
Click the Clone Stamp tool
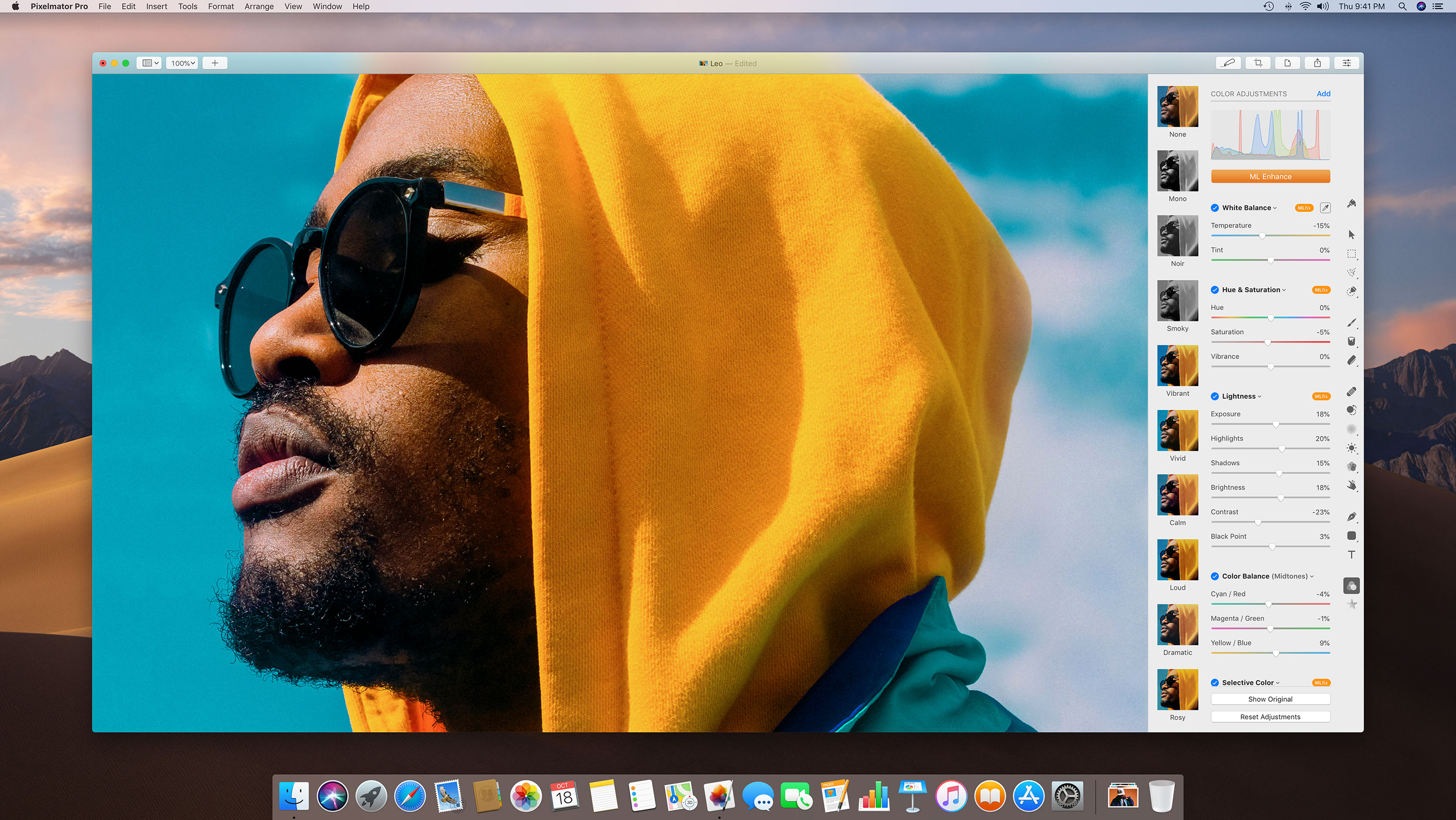point(1352,410)
